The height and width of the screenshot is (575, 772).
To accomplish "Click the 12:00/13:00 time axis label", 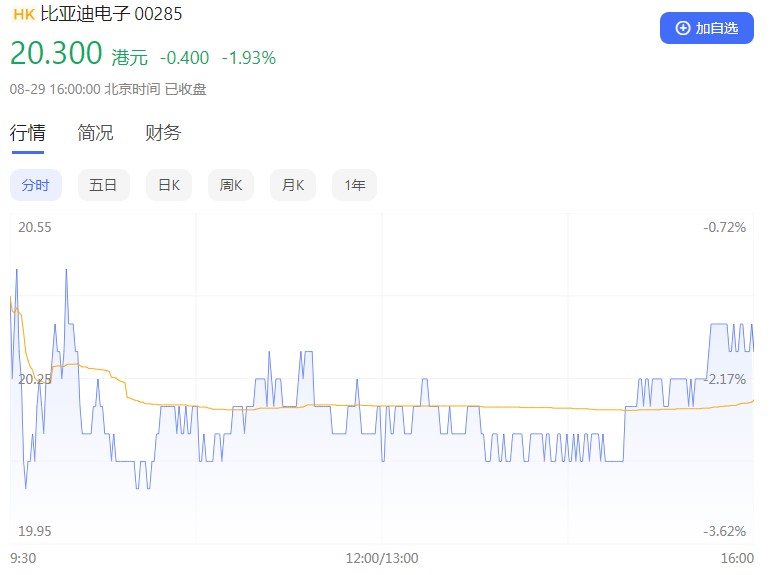I will click(x=382, y=558).
